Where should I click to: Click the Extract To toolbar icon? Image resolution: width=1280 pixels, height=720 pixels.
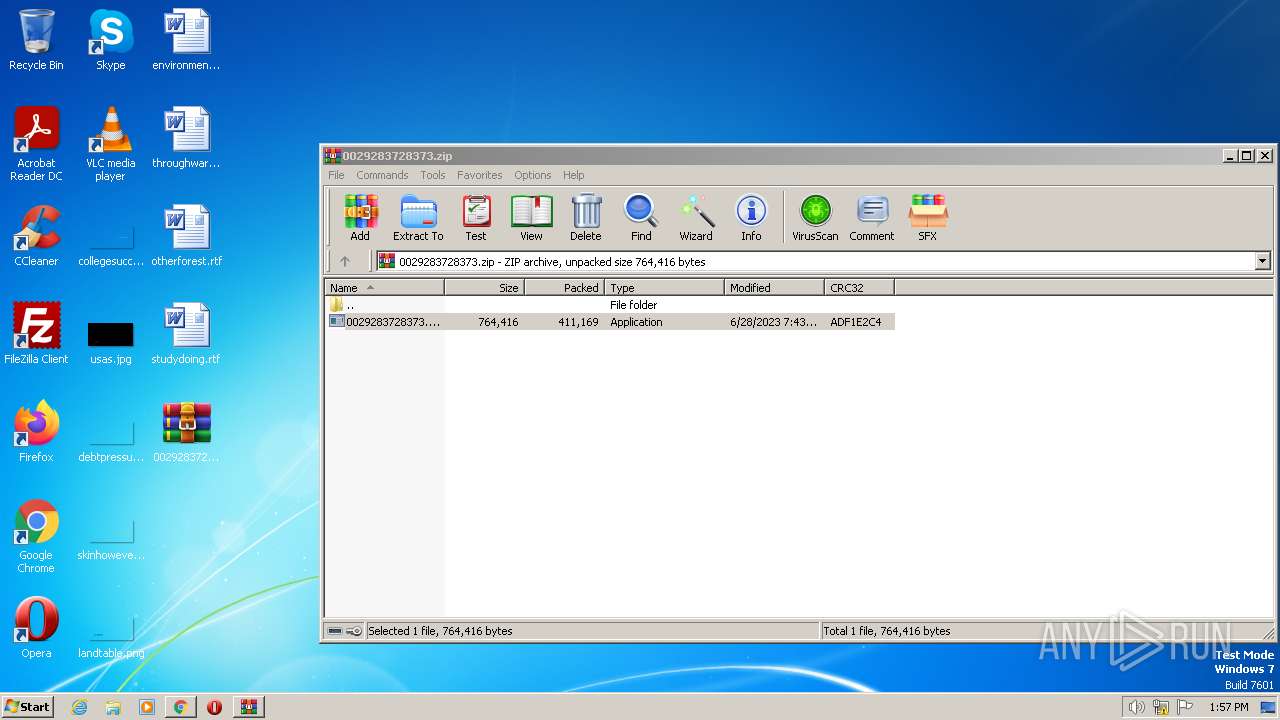coord(418,218)
